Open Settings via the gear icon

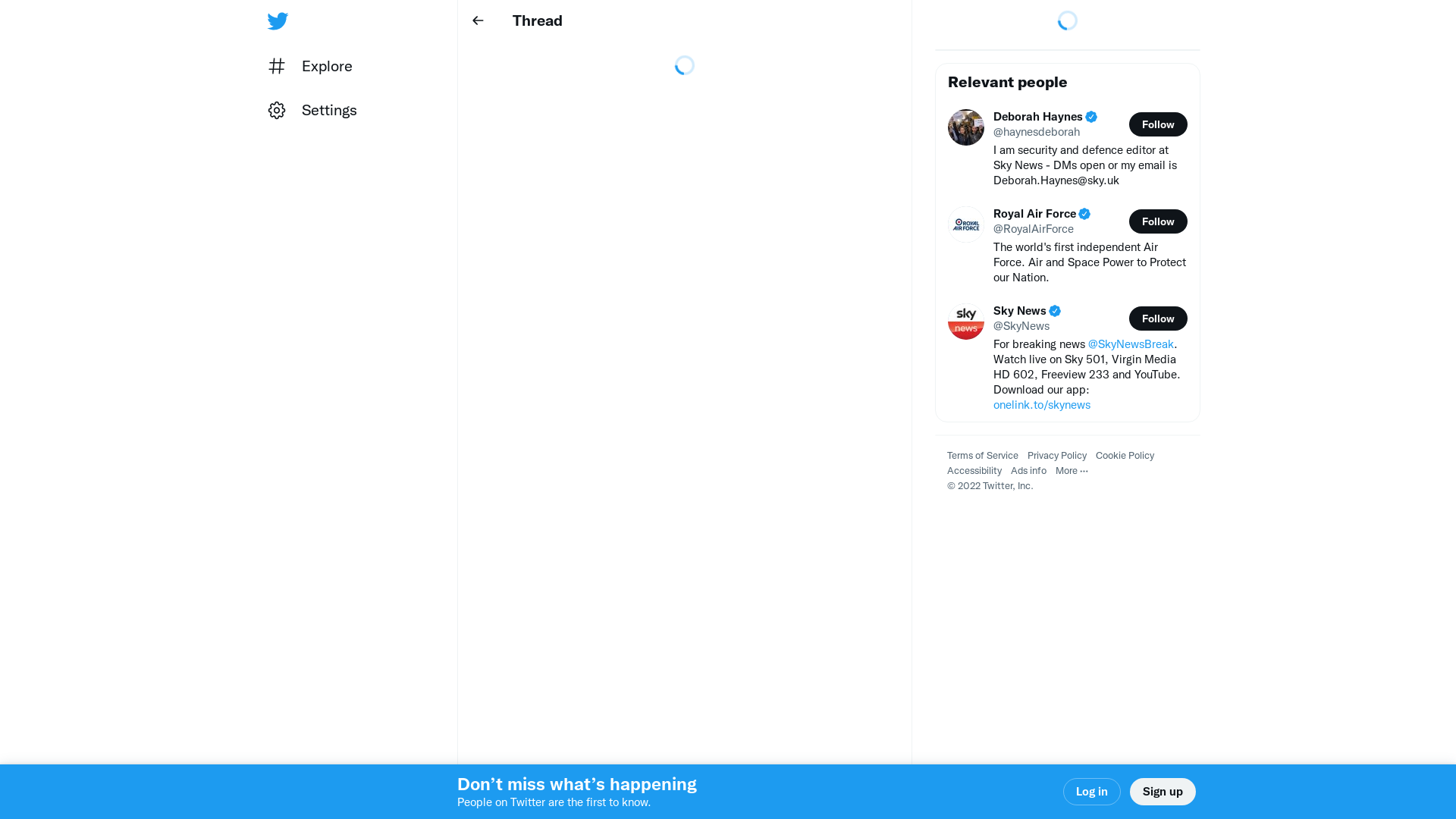277,111
